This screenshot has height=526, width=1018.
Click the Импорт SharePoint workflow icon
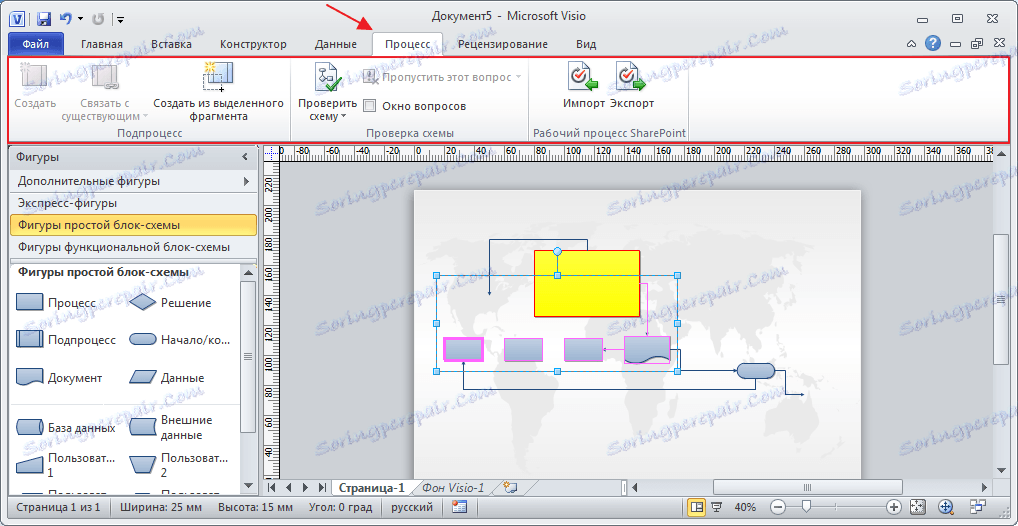[583, 77]
